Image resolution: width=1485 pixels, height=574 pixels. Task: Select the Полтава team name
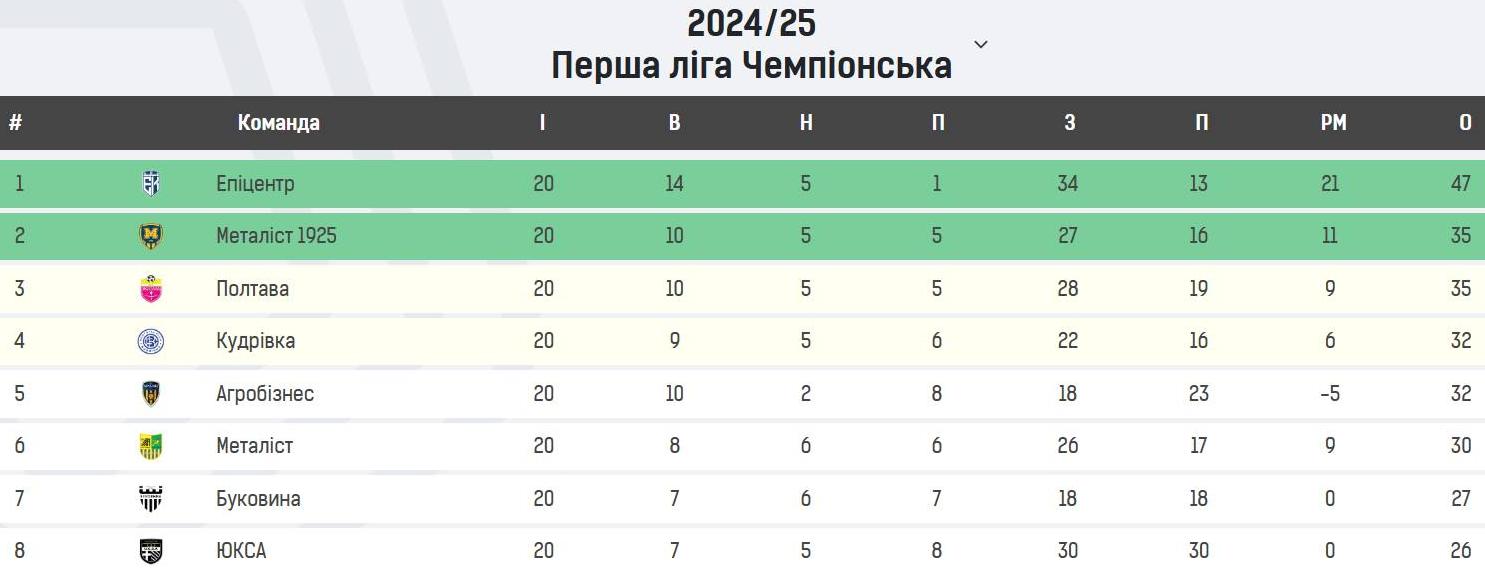252,289
